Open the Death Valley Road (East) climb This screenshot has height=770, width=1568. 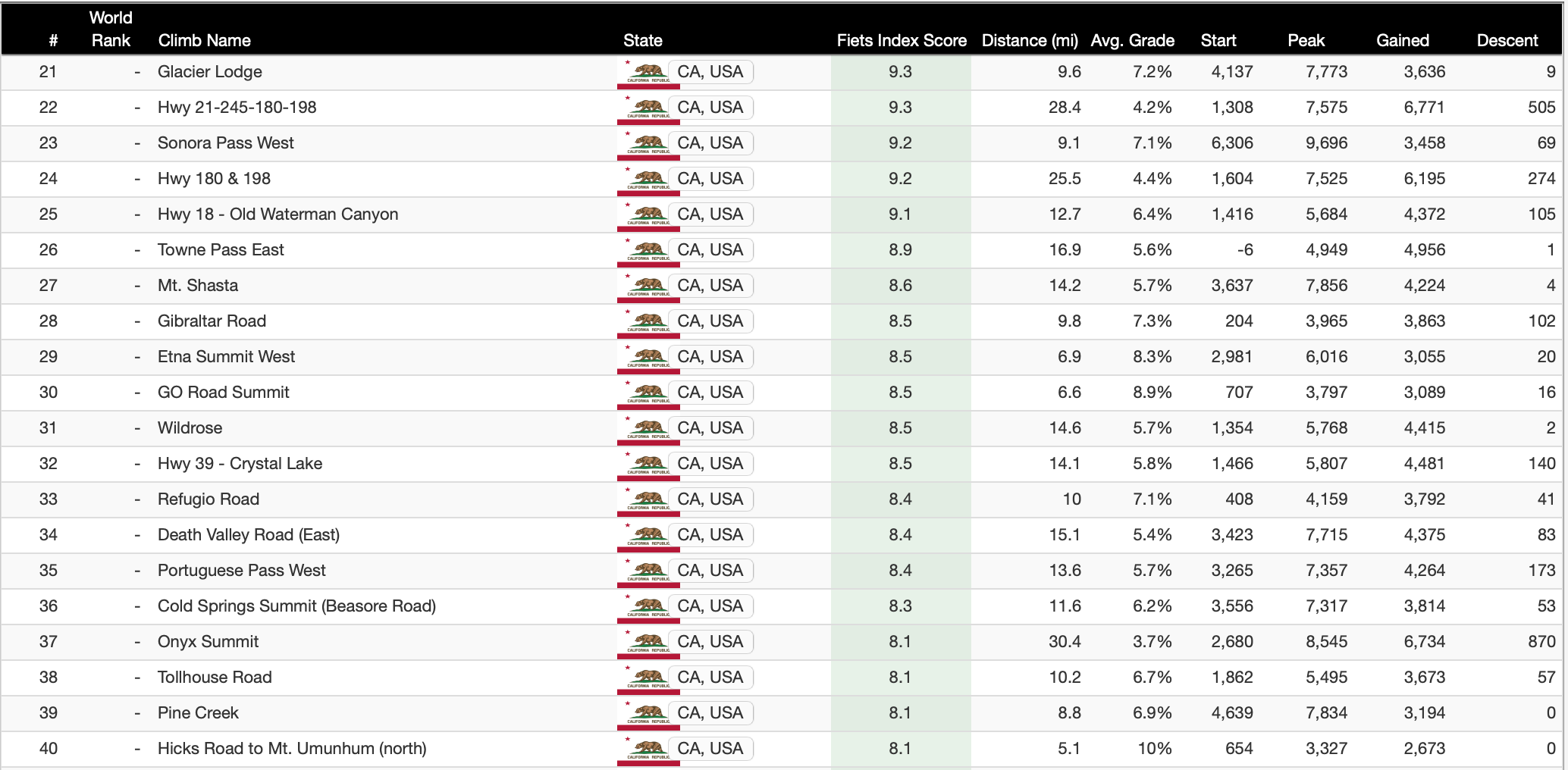[x=248, y=535]
